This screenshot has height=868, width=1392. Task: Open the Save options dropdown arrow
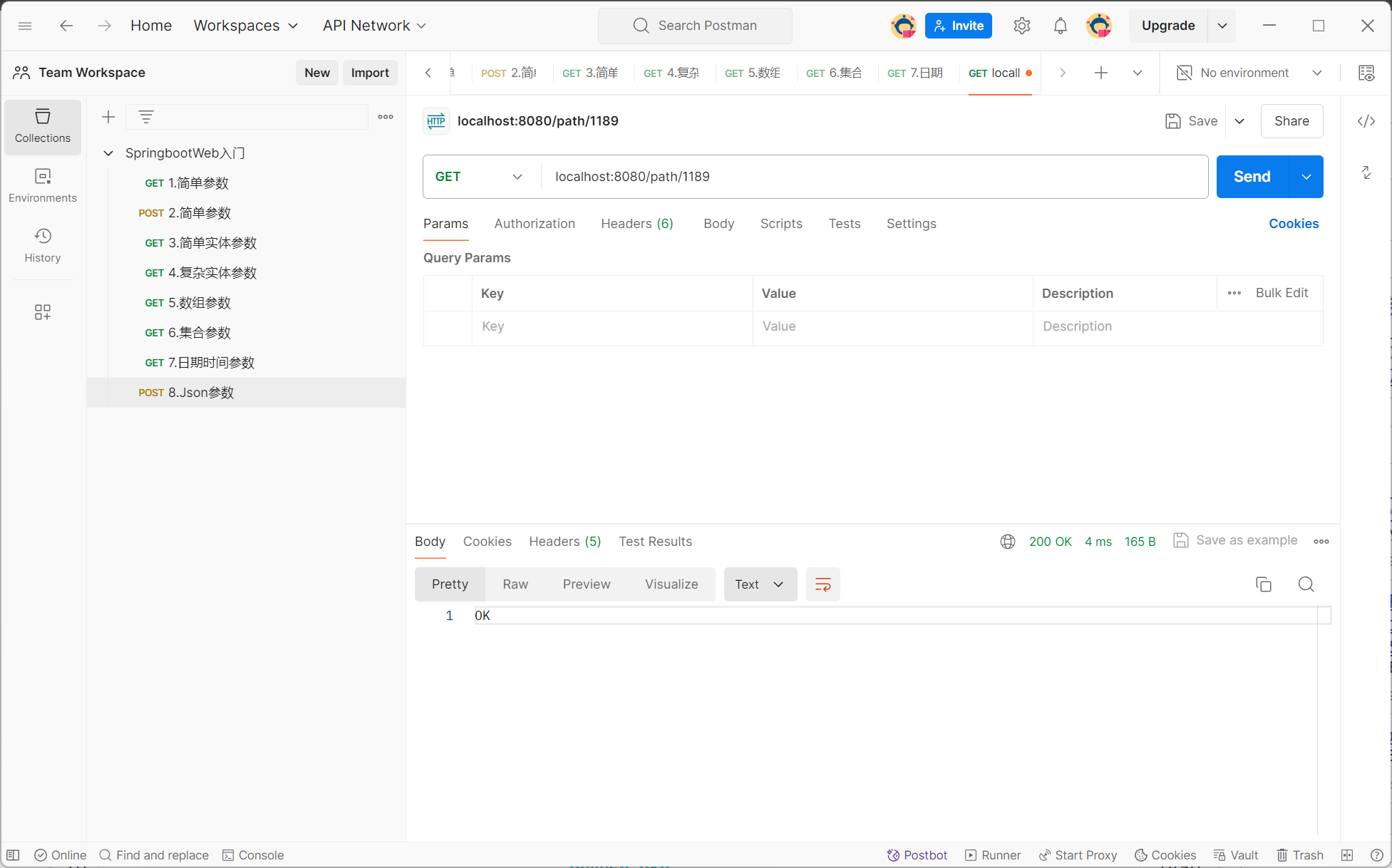click(x=1239, y=121)
